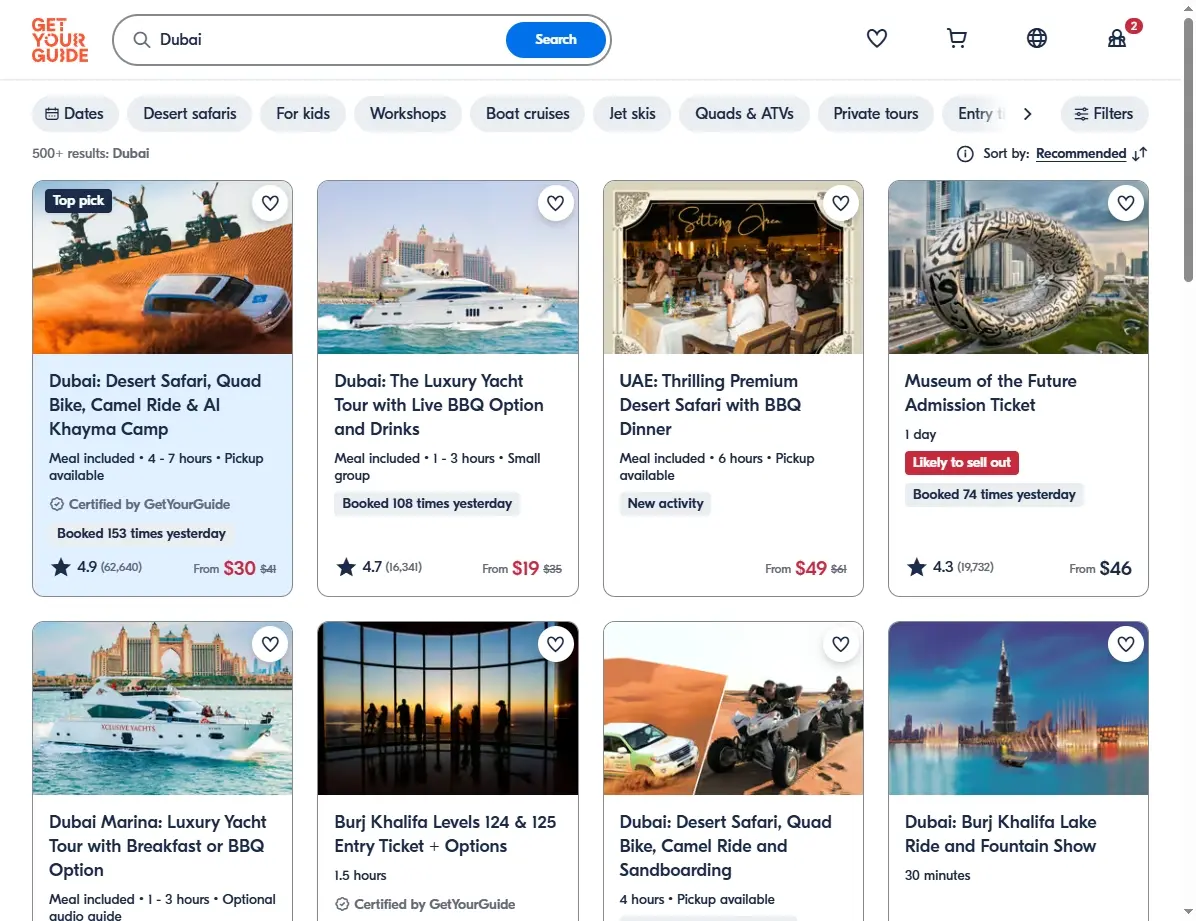Click the page vertical scrollbar thumb

(x=1188, y=150)
